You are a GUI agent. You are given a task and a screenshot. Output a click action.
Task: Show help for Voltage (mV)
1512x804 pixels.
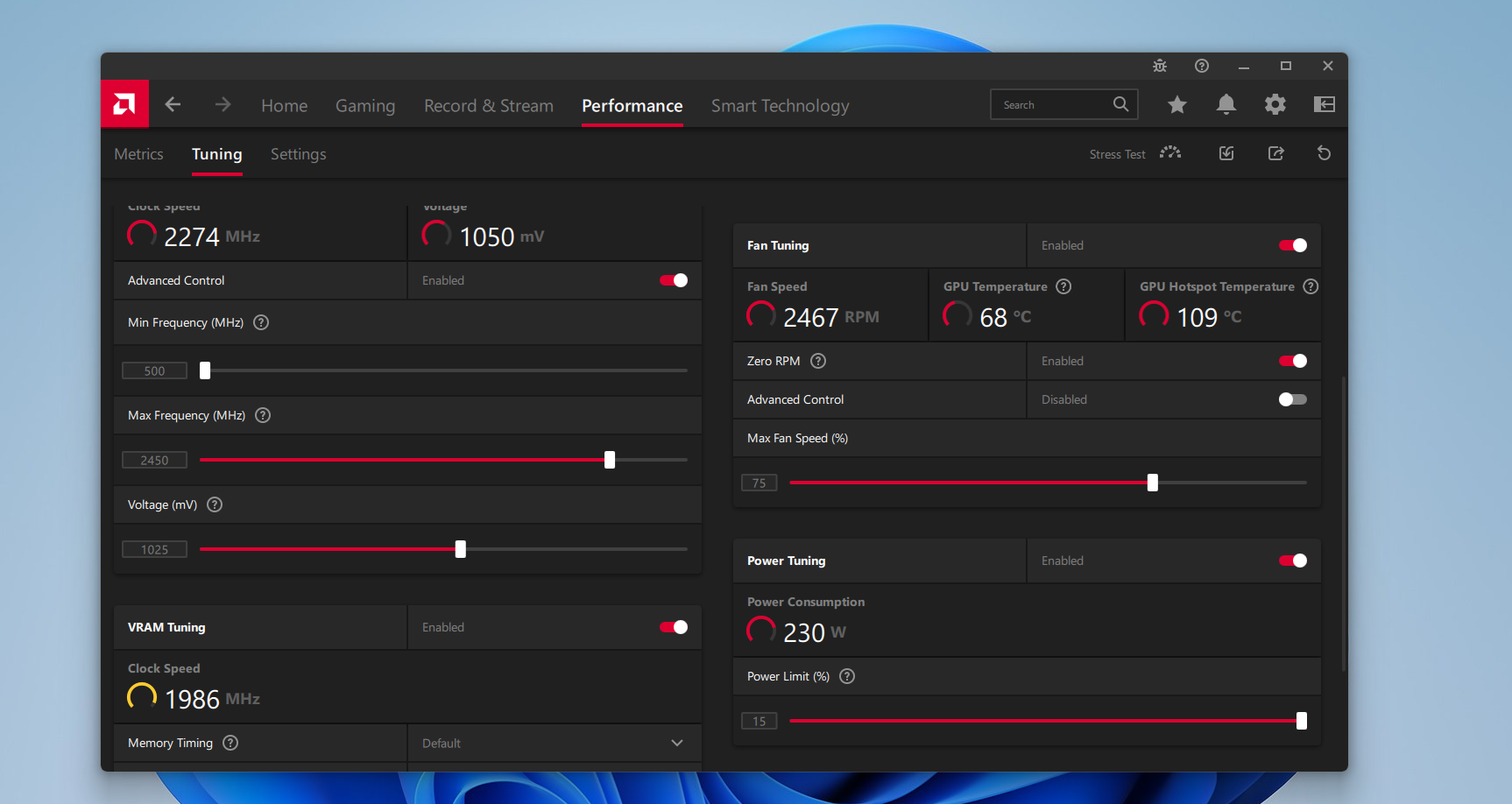tap(215, 504)
